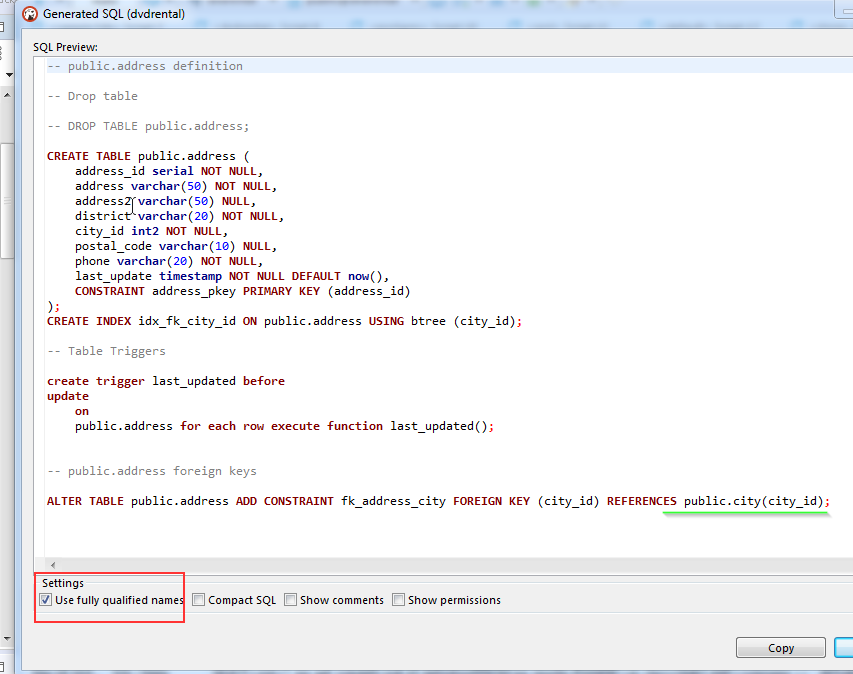Click the scroll up arrow in left background panel
Screen dimensions: 853x674
(7, 95)
